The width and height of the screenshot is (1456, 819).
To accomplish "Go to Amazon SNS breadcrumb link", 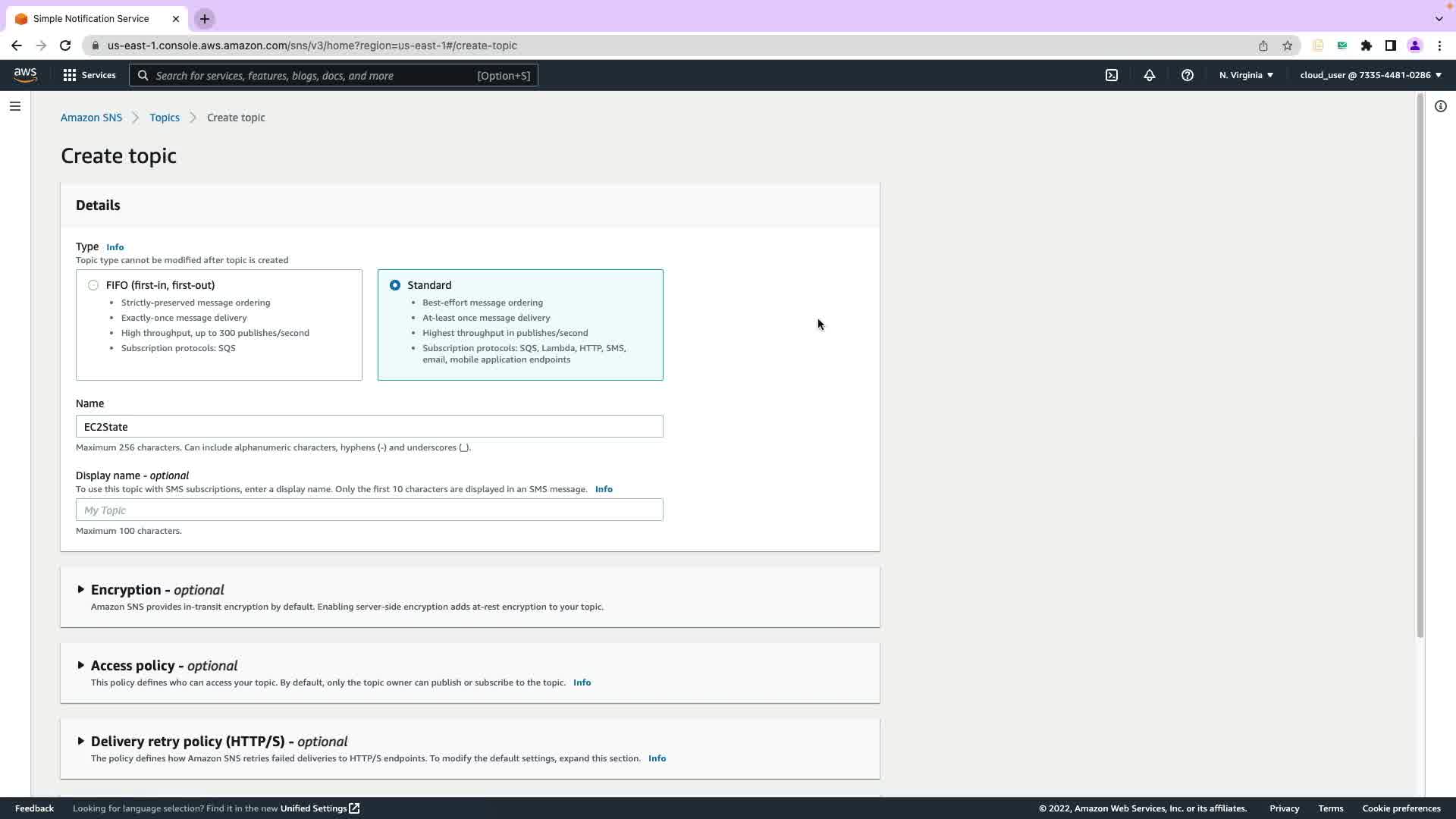I will 91,118.
